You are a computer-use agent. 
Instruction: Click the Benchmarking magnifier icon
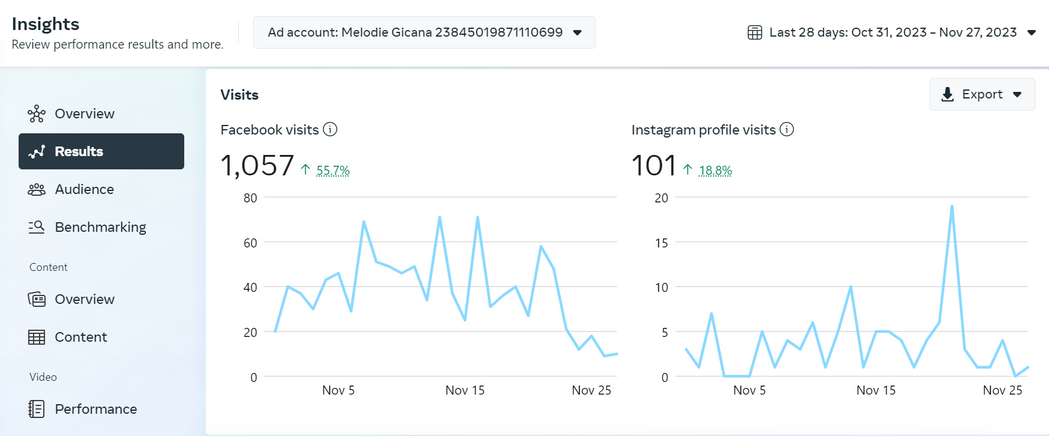(36, 227)
